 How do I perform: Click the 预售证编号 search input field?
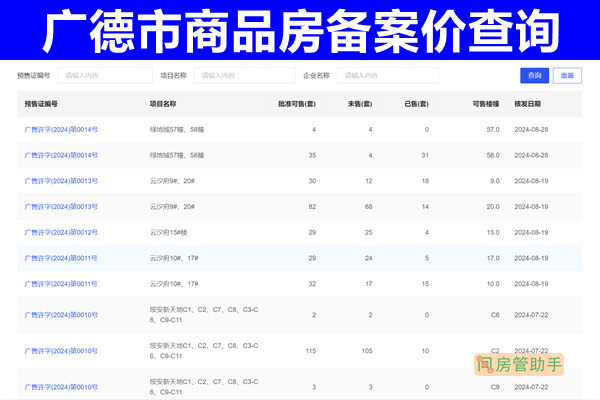pyautogui.click(x=105, y=75)
